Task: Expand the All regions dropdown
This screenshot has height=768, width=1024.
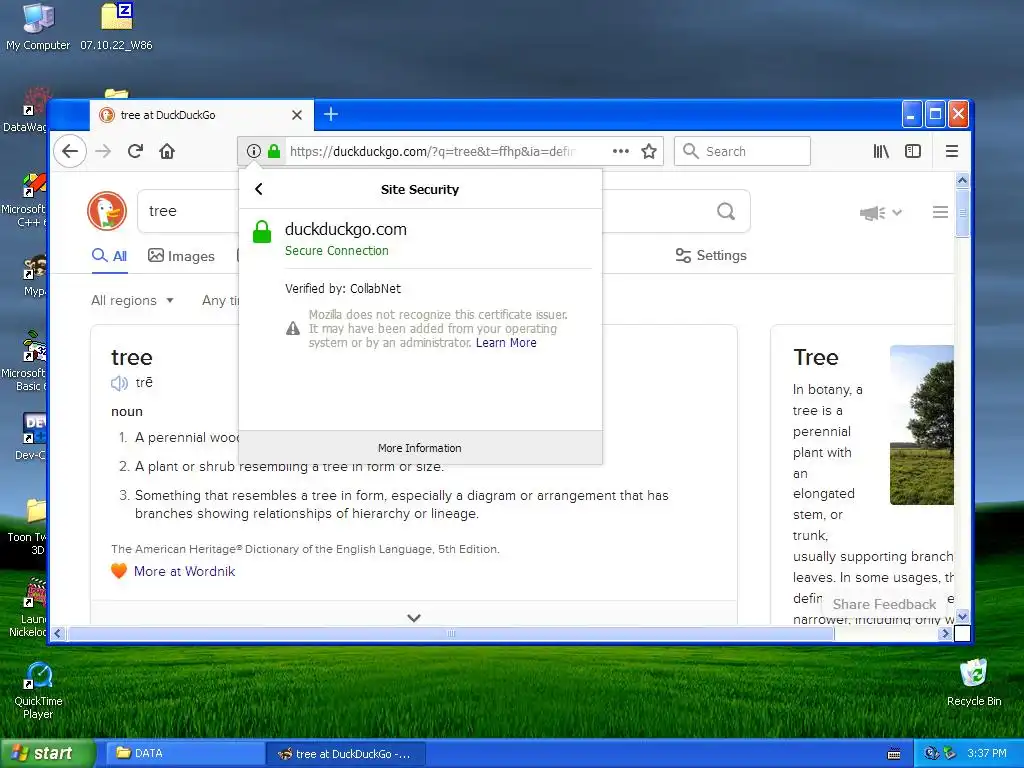Action: [133, 300]
